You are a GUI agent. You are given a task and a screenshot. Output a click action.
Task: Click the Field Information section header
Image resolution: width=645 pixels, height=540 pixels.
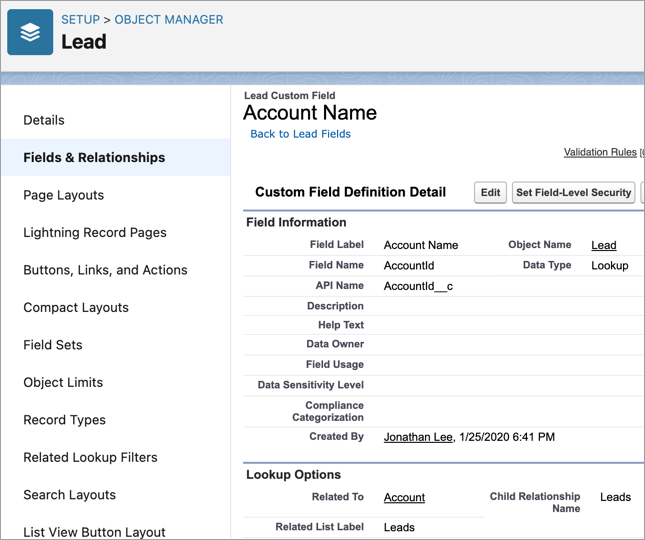coord(296,222)
